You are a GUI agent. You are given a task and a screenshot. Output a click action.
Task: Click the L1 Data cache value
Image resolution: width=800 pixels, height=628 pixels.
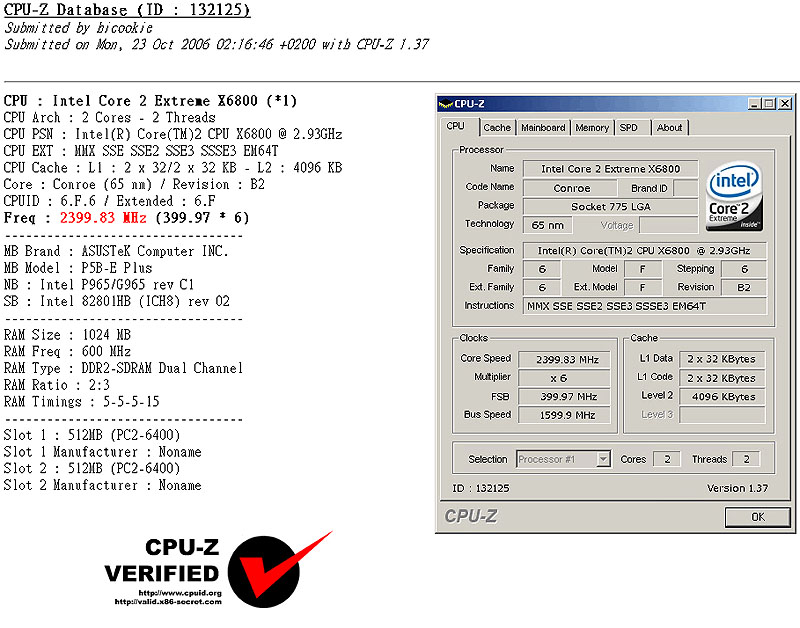point(722,359)
